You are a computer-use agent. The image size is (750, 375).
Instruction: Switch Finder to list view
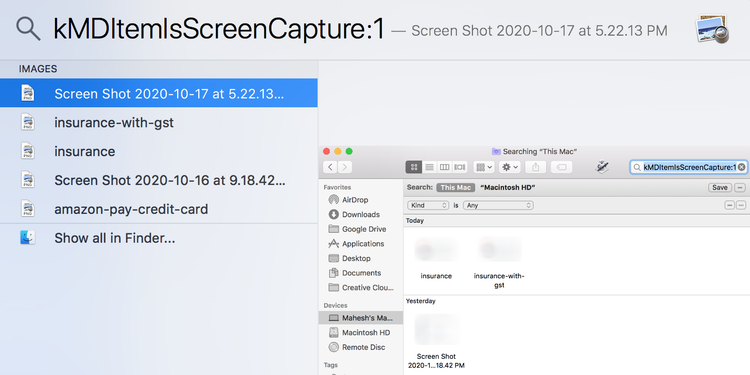coord(430,167)
